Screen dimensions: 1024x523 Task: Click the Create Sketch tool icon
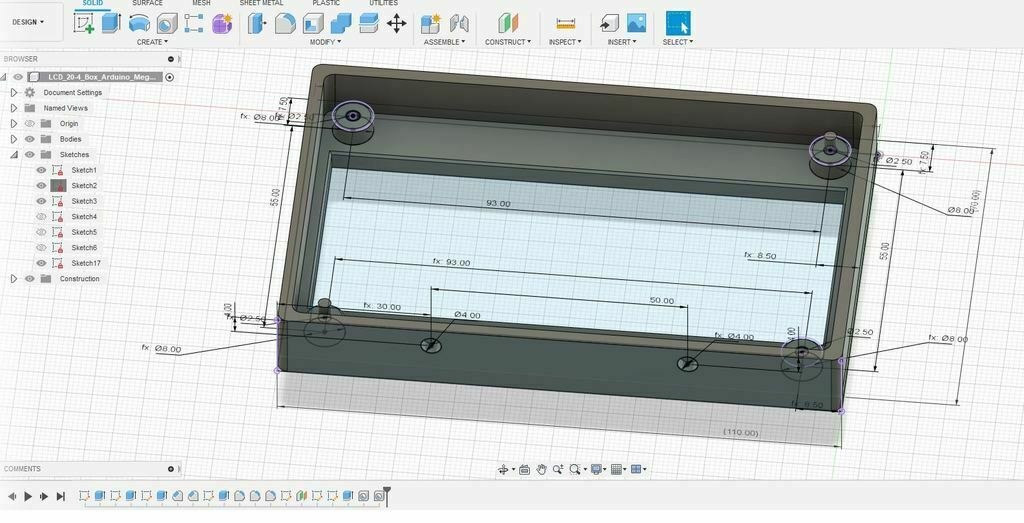tap(84, 23)
